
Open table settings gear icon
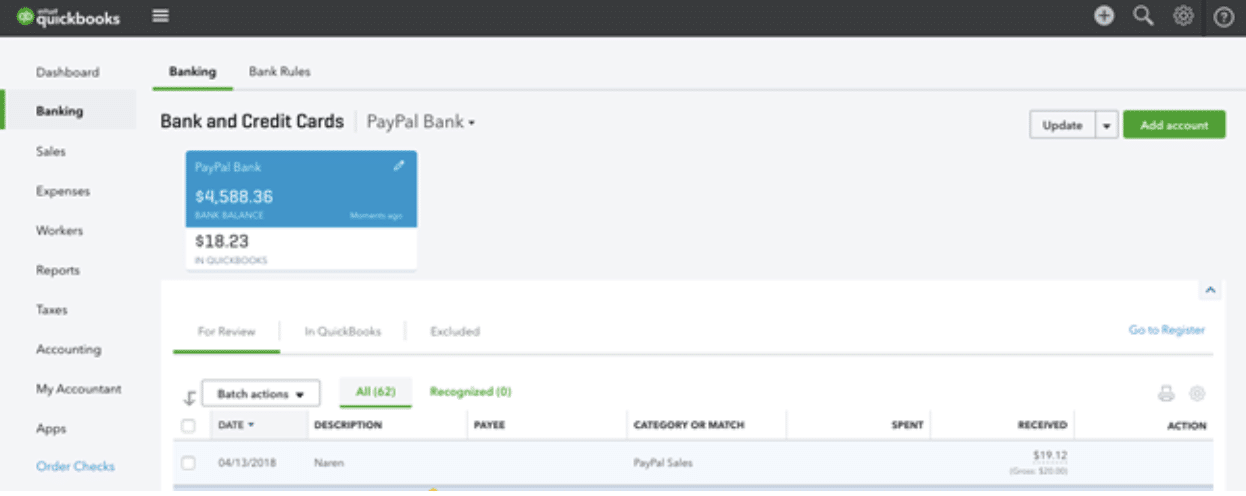click(x=1197, y=394)
